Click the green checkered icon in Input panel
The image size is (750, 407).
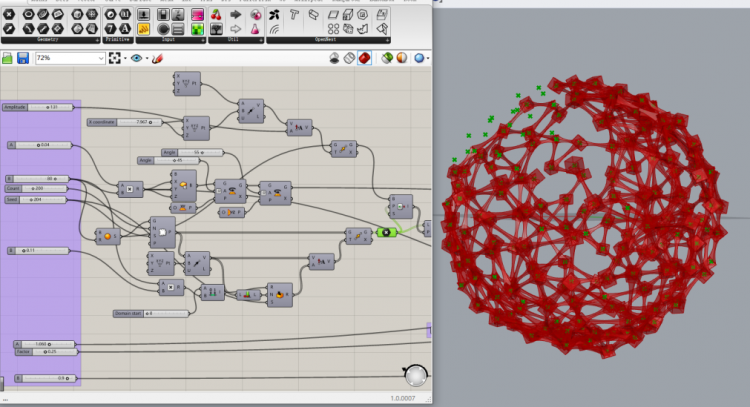tap(198, 29)
